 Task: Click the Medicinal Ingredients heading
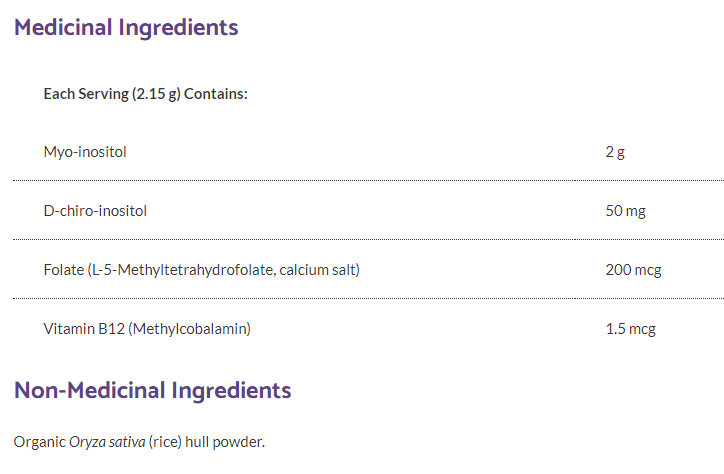[x=126, y=27]
